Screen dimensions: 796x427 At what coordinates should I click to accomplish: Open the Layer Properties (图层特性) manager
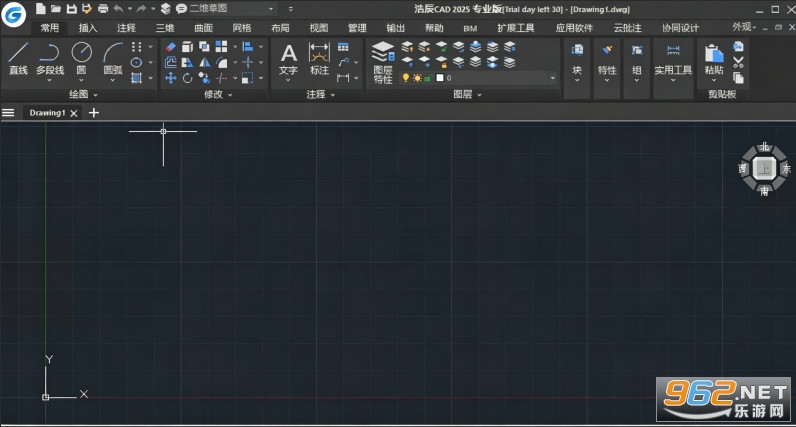pos(383,62)
